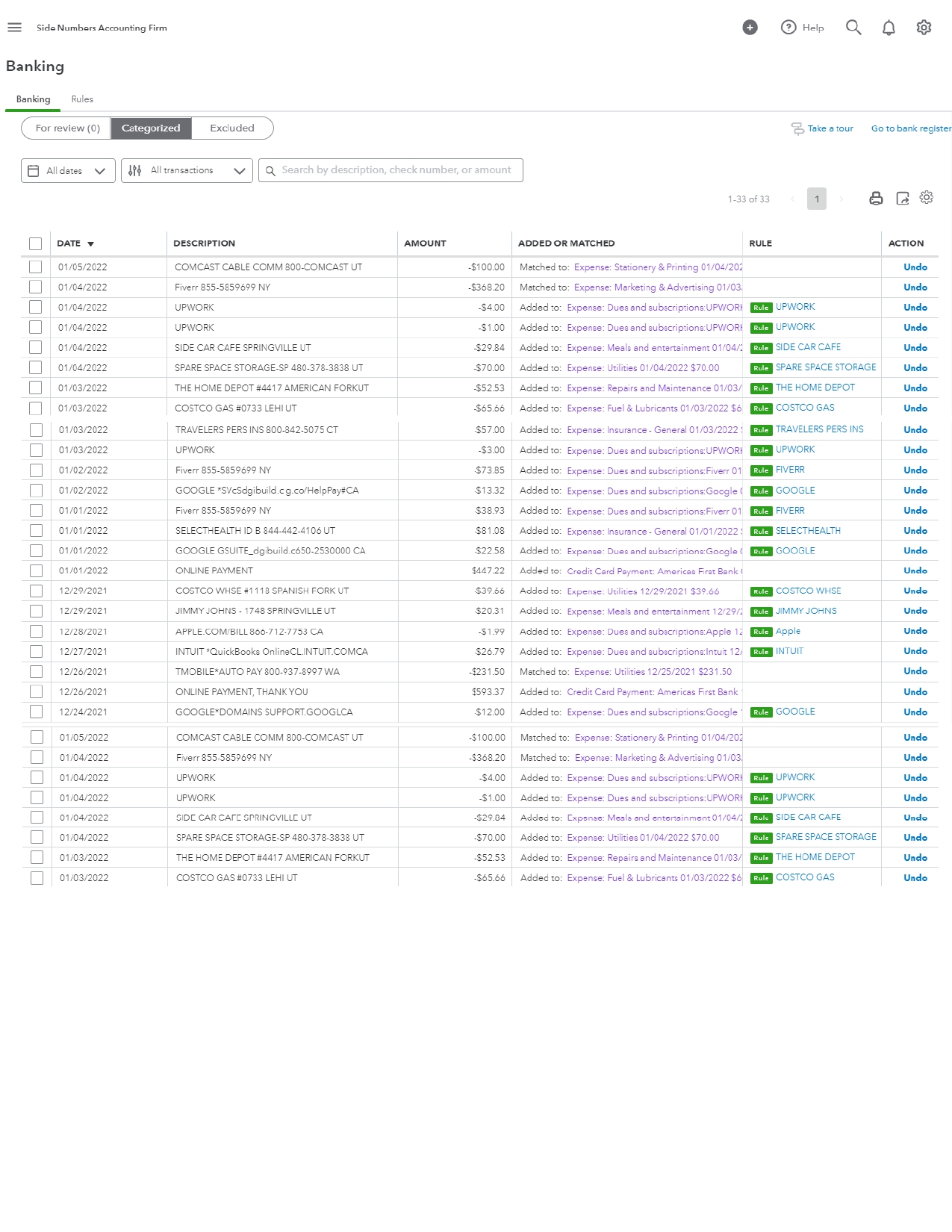The height and width of the screenshot is (1232, 952).
Task: Sort by the DESCRIPTION column header
Action: tap(204, 243)
